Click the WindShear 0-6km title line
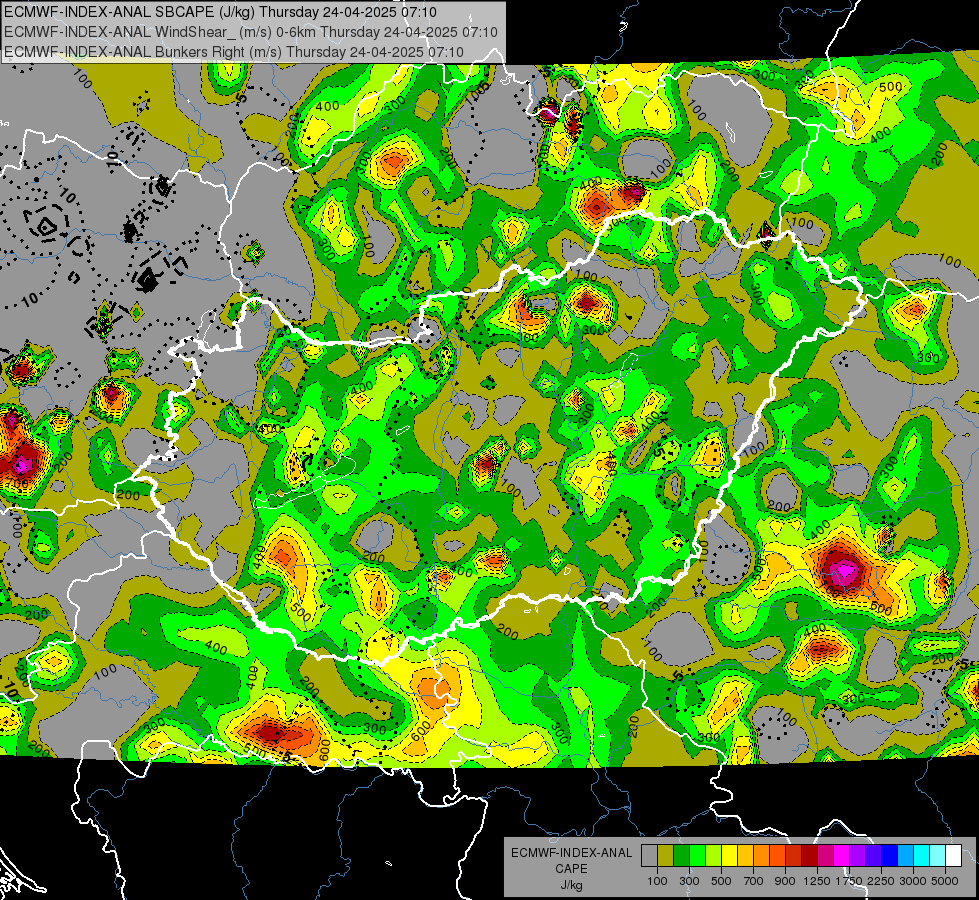This screenshot has height=900, width=979. [251, 32]
